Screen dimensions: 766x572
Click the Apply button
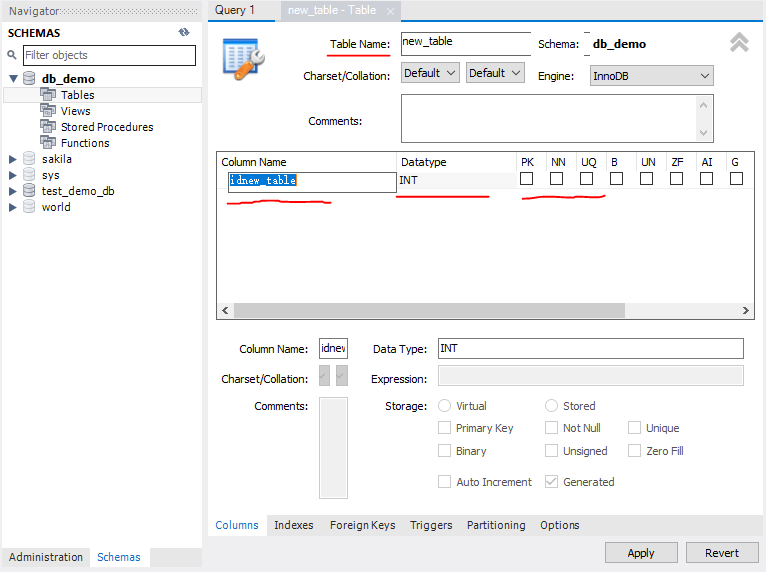click(x=641, y=553)
